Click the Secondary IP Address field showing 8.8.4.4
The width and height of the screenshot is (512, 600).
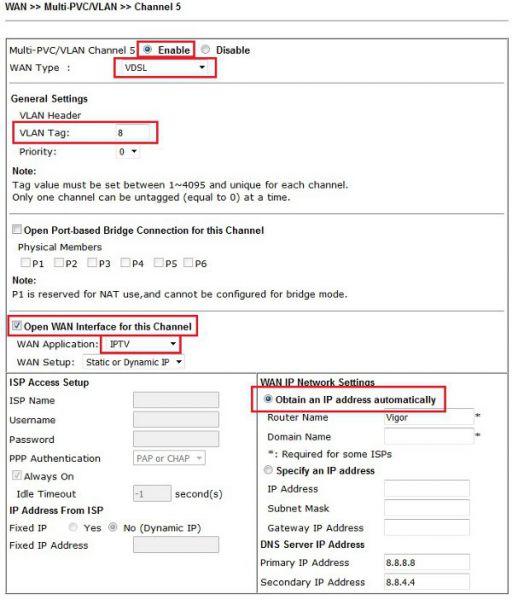click(x=427, y=582)
